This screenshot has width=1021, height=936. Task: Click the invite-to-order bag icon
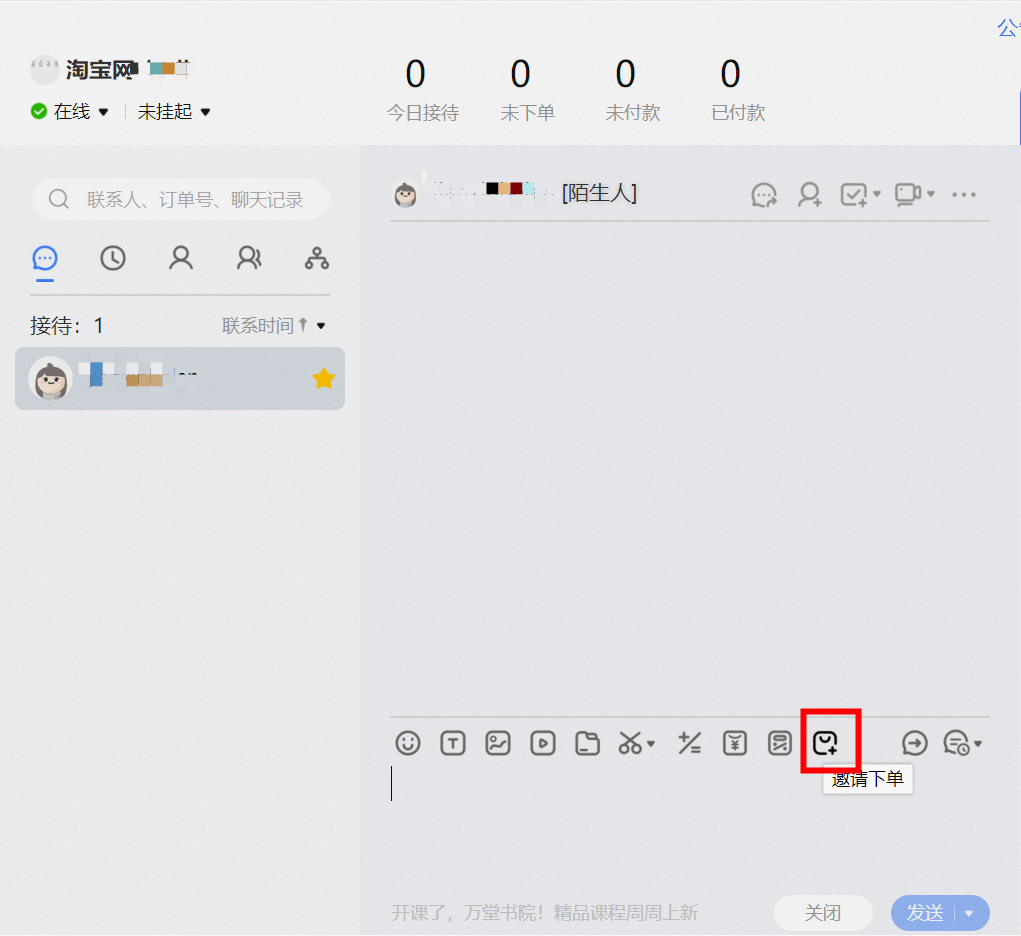point(825,743)
